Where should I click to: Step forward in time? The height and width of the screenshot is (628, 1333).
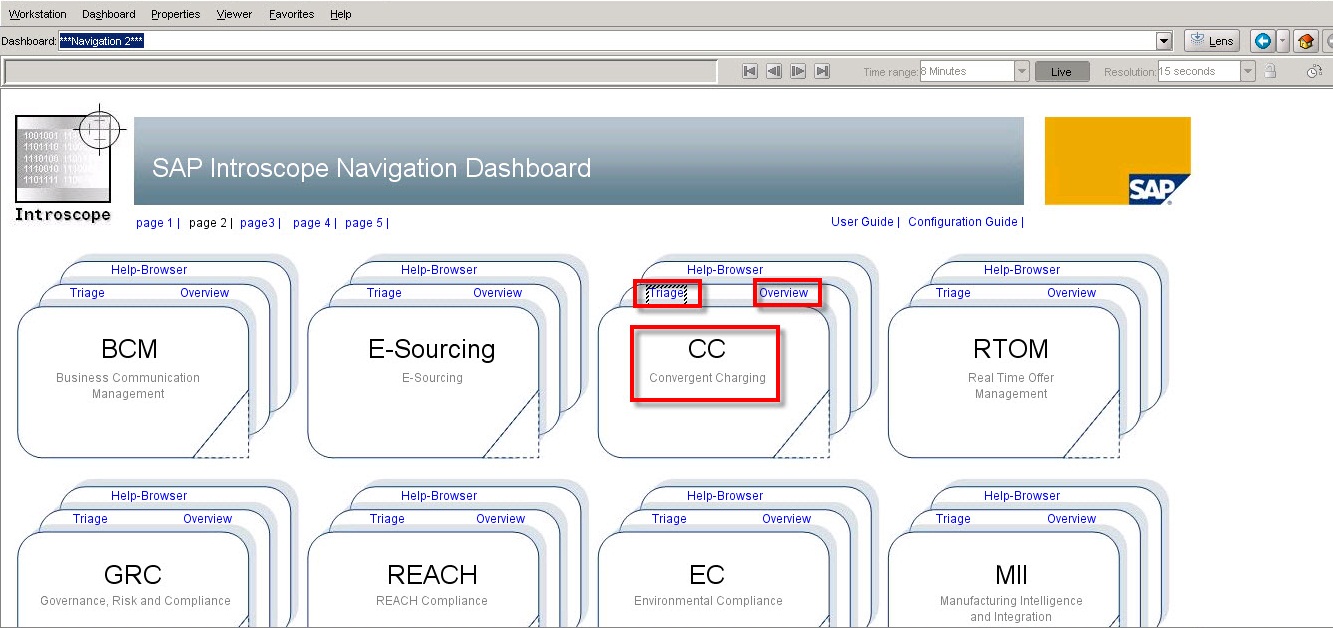point(798,71)
